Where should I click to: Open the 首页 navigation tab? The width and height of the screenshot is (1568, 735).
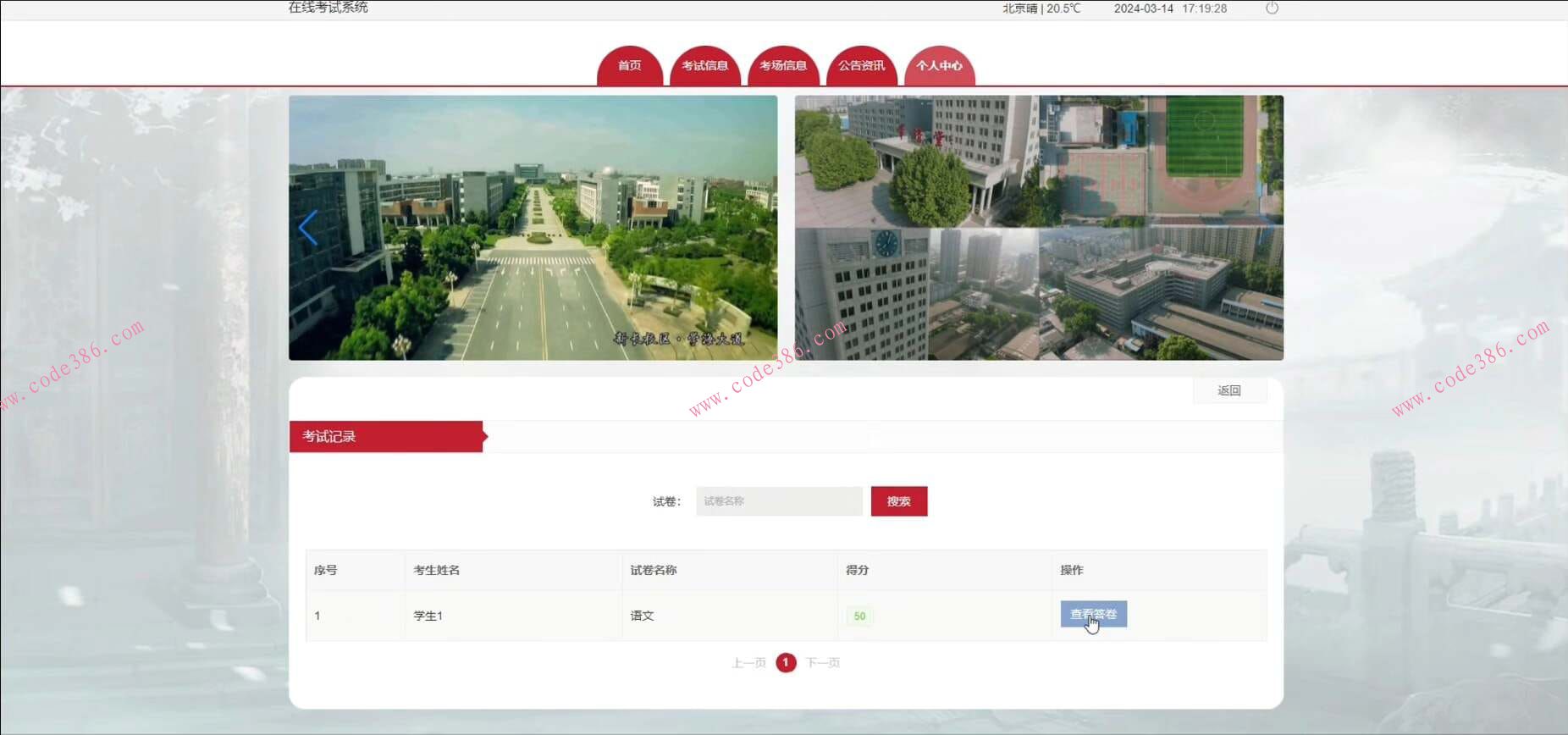[x=629, y=66]
